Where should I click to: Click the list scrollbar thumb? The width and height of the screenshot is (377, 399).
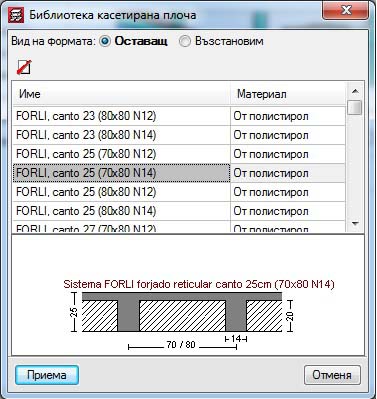(355, 107)
